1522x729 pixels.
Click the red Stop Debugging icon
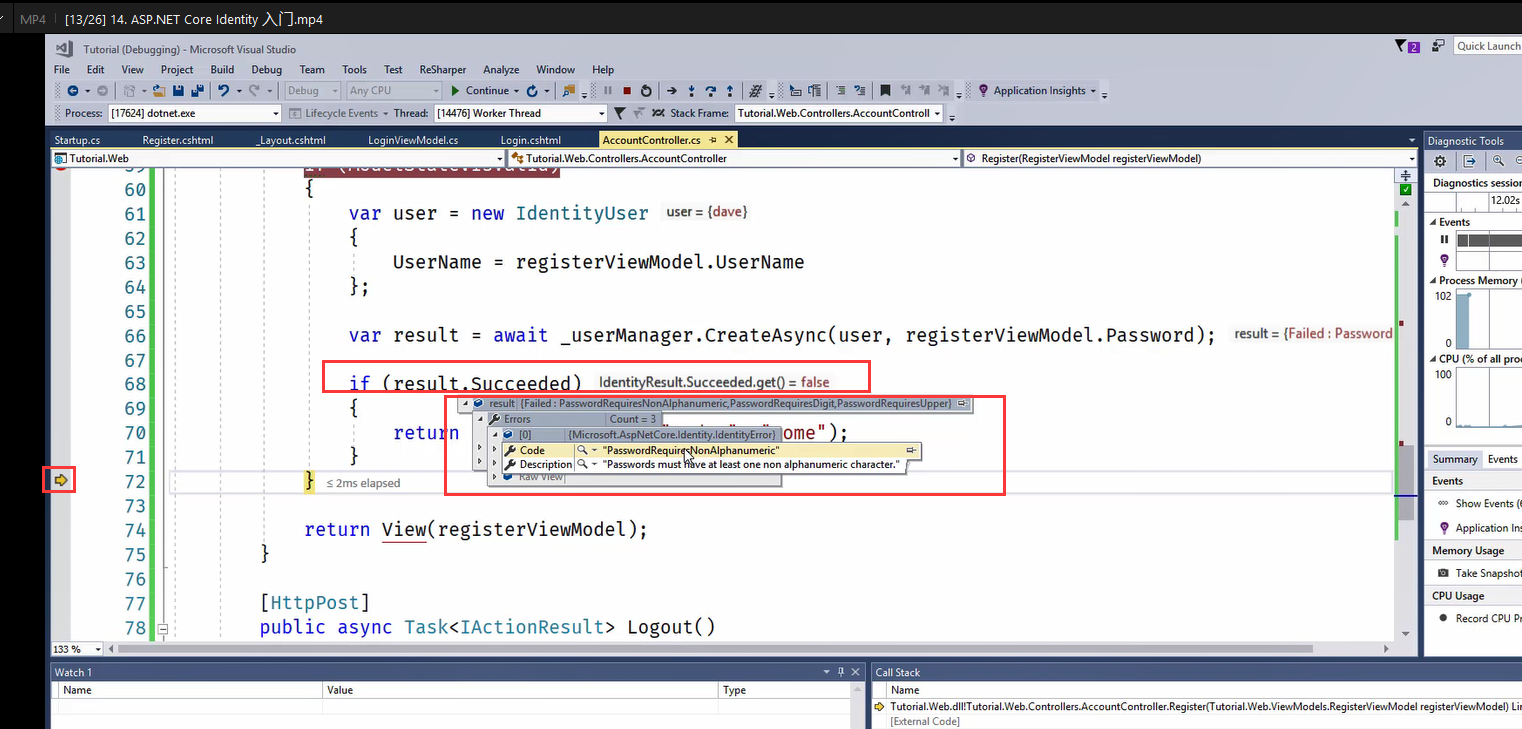(628, 90)
